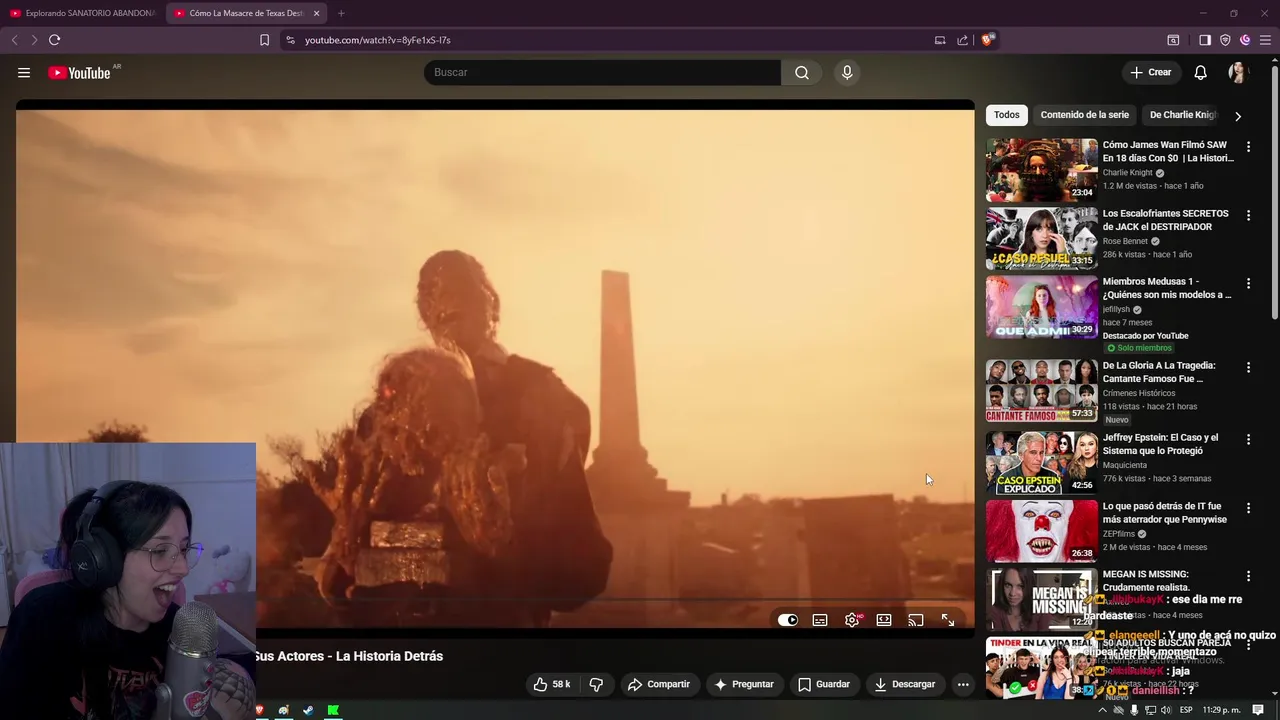Share this page from address bar
The height and width of the screenshot is (720, 1280).
click(962, 40)
